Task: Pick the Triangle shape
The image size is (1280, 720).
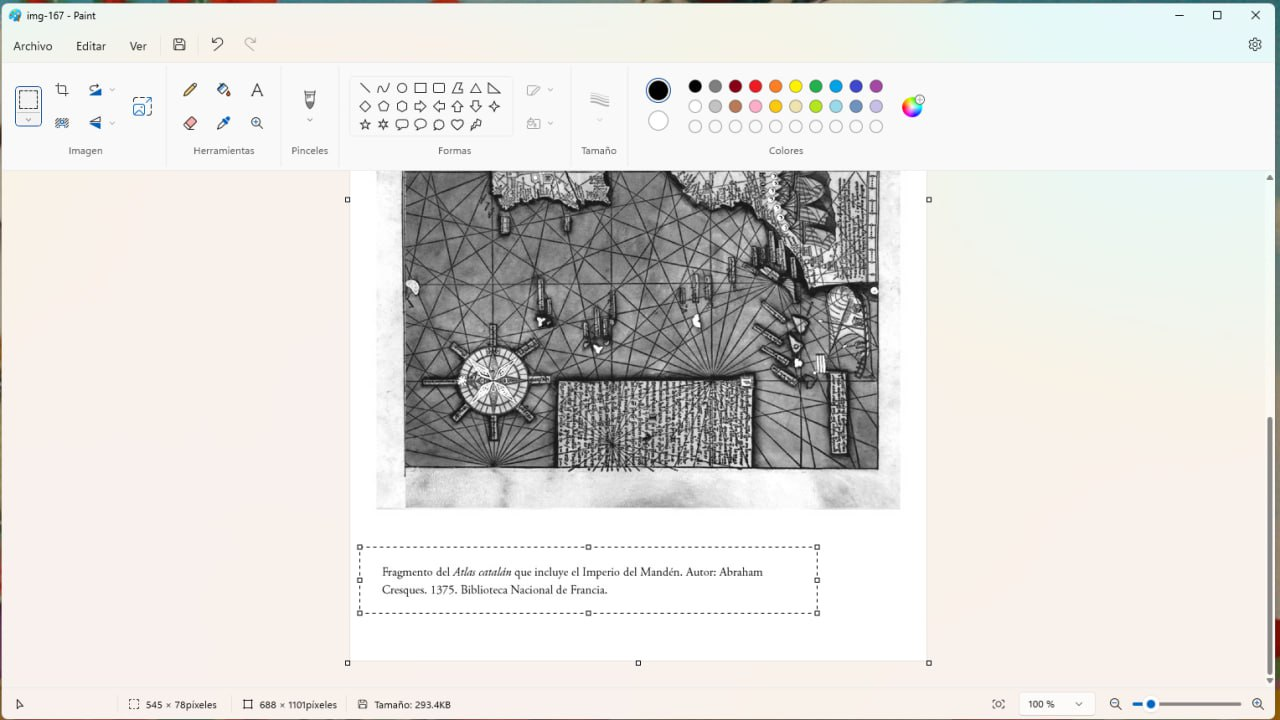Action: pos(476,88)
